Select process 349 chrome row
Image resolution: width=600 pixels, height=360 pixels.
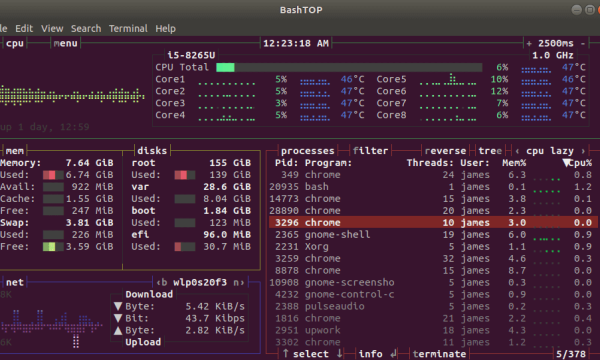coord(433,175)
